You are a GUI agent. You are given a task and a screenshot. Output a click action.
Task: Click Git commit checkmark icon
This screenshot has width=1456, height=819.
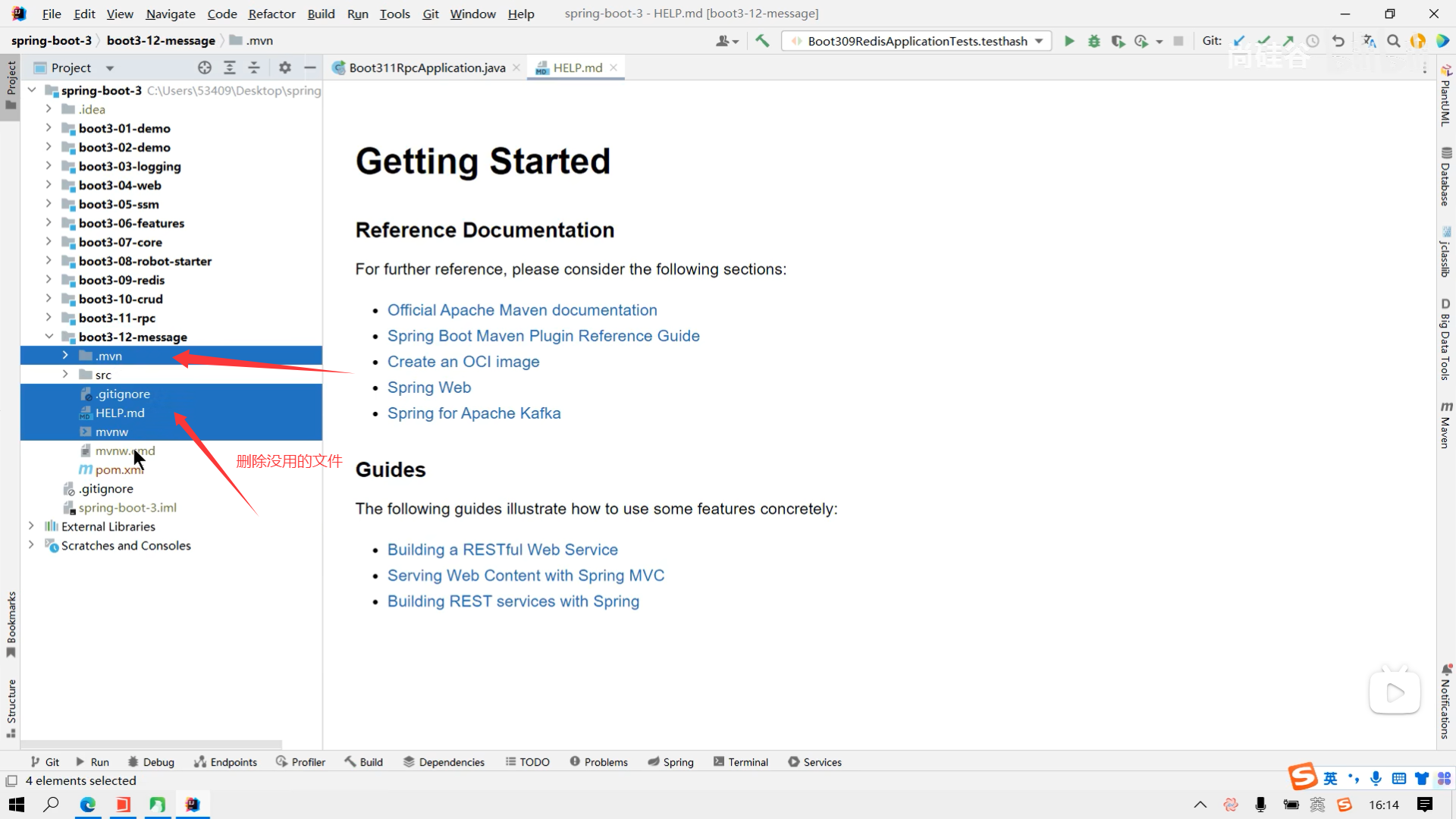pos(1263,41)
